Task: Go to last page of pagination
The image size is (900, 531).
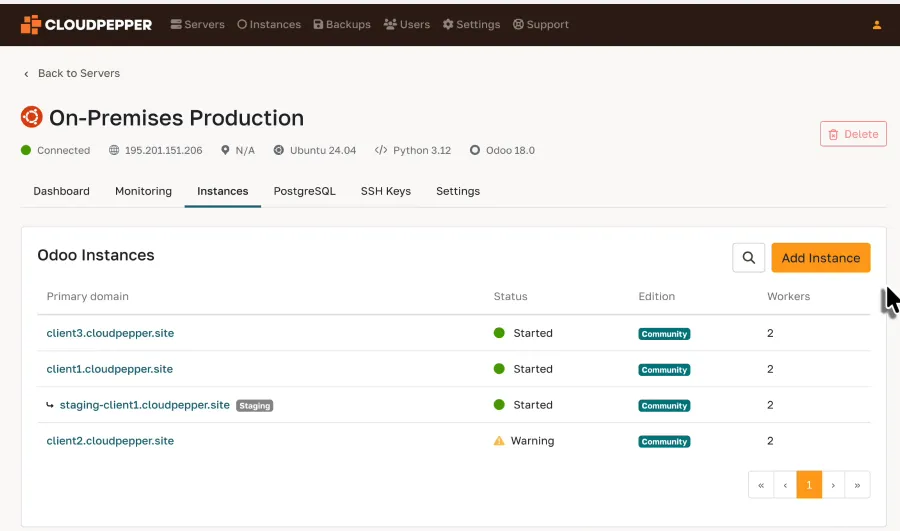Action: coord(858,485)
